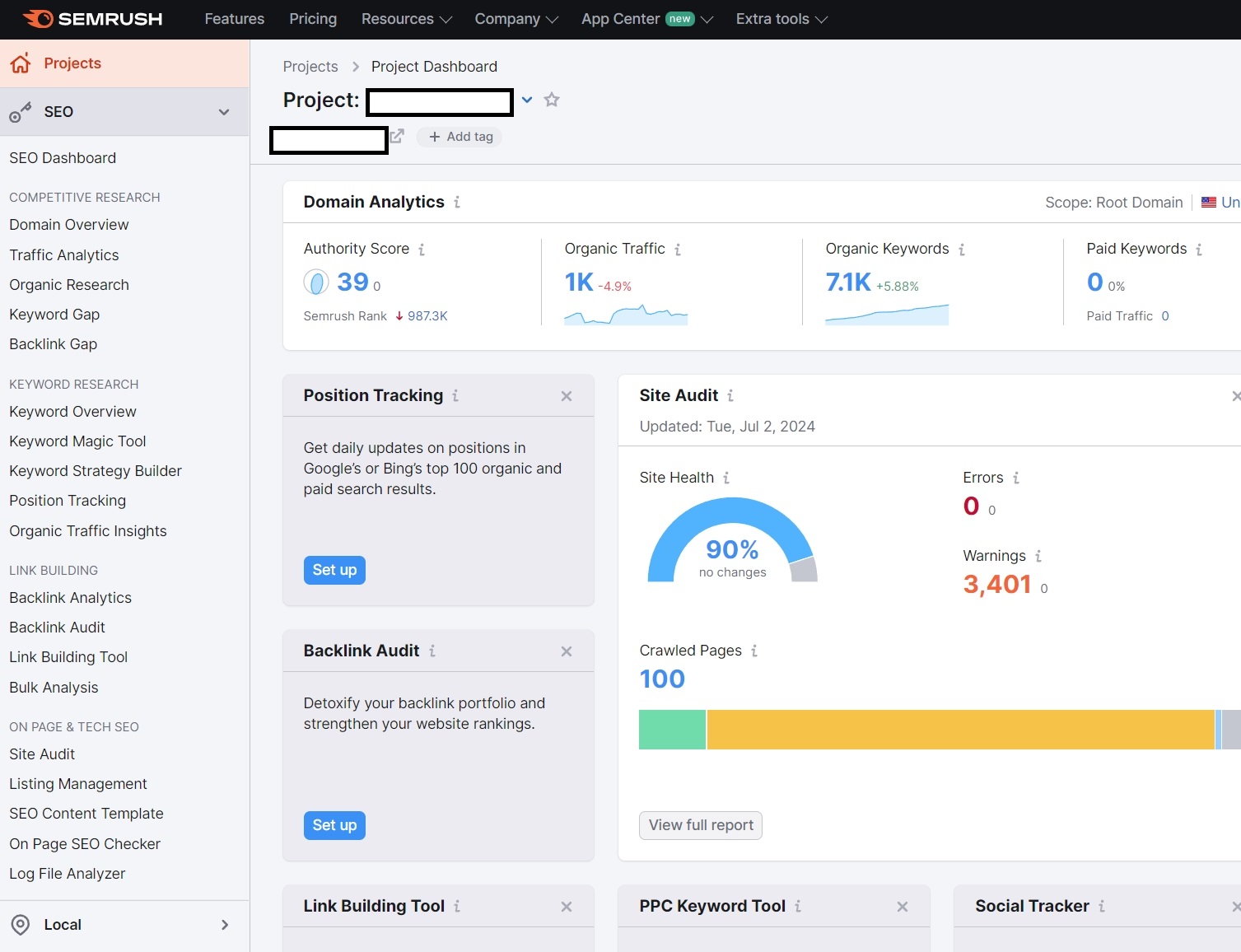
Task: Click the Paid Traffic value 0
Action: pos(1165,316)
